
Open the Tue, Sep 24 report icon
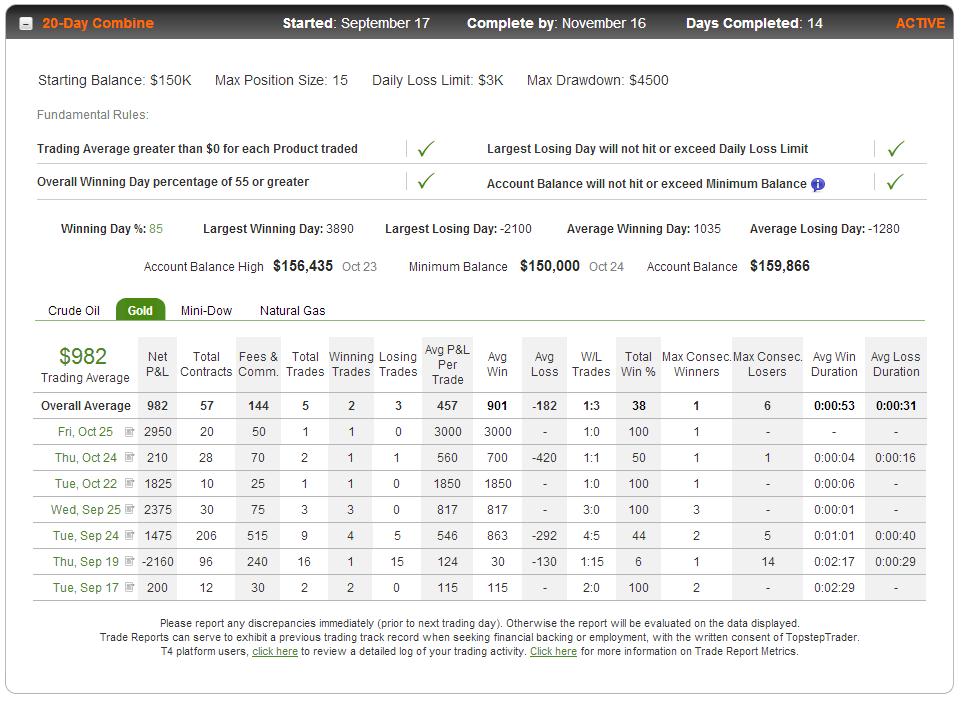tap(129, 536)
